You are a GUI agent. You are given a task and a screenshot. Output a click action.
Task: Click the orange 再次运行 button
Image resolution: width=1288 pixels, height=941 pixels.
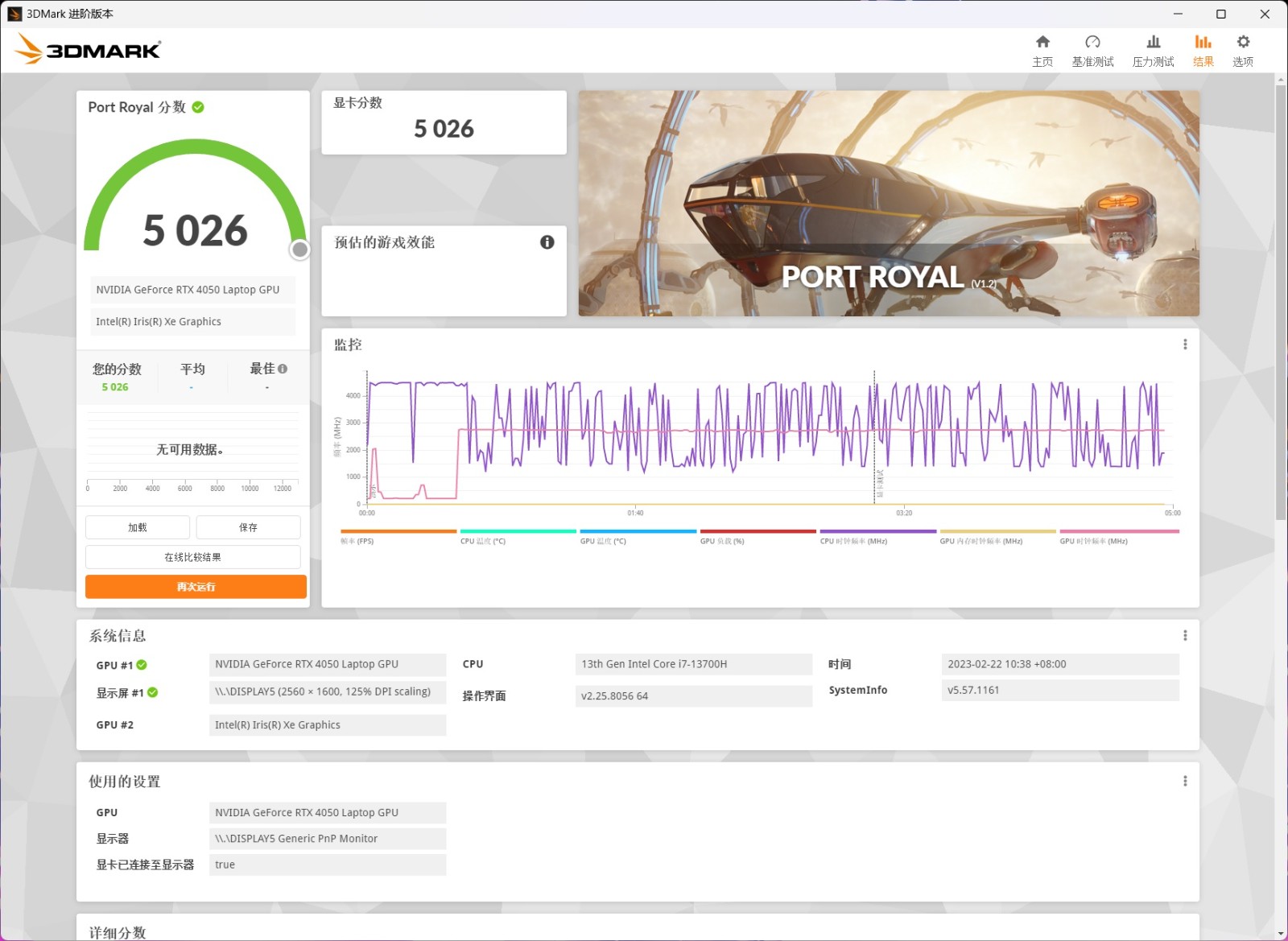pyautogui.click(x=196, y=587)
